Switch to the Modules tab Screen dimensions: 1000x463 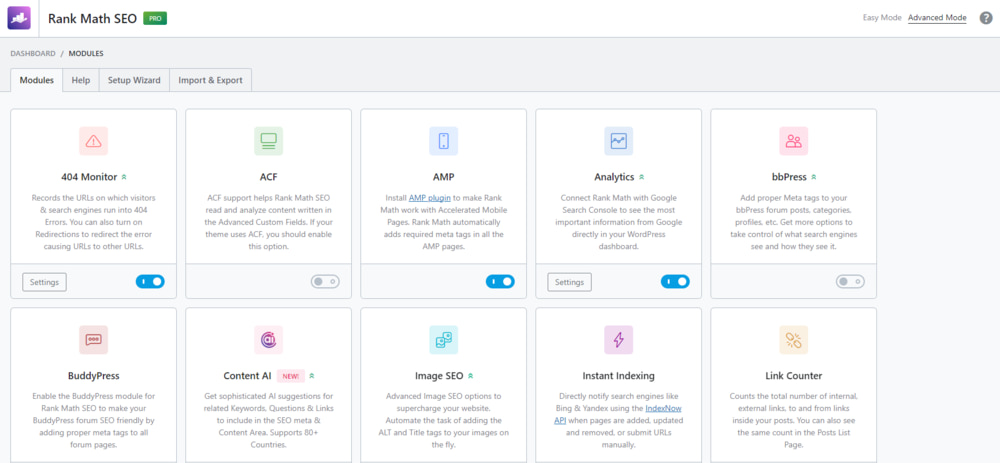coord(36,80)
